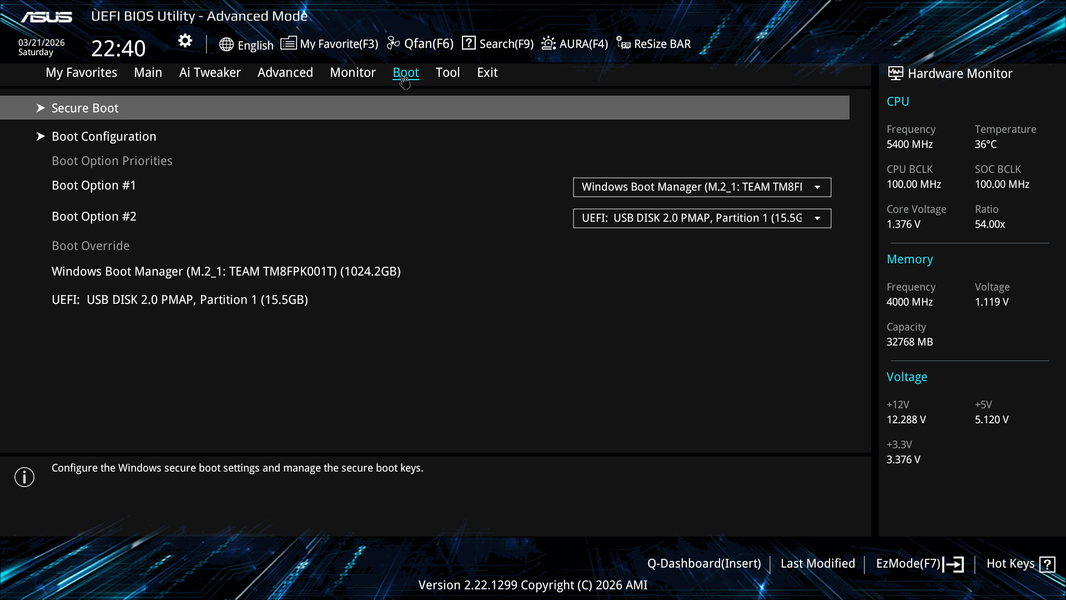
Task: Click the 03/21/2026 date
Action: (41, 42)
